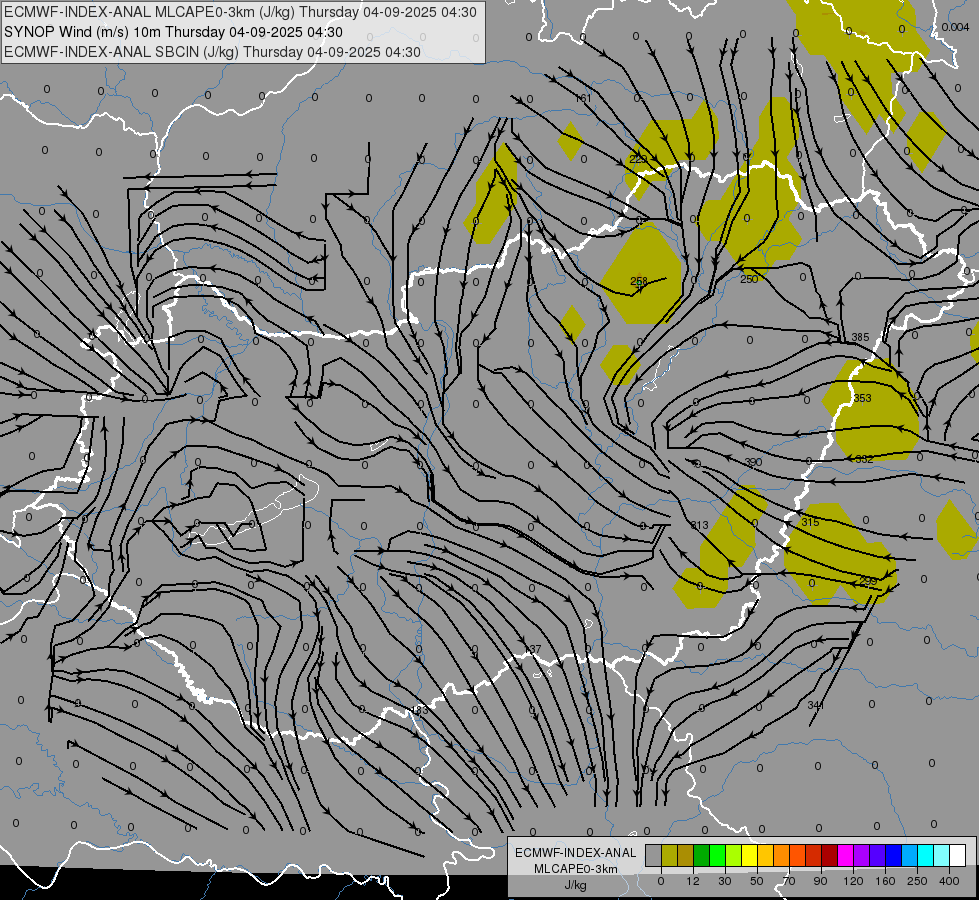Pick the white legend swatch
Viewport: 979px width, 900px height.
(x=958, y=855)
